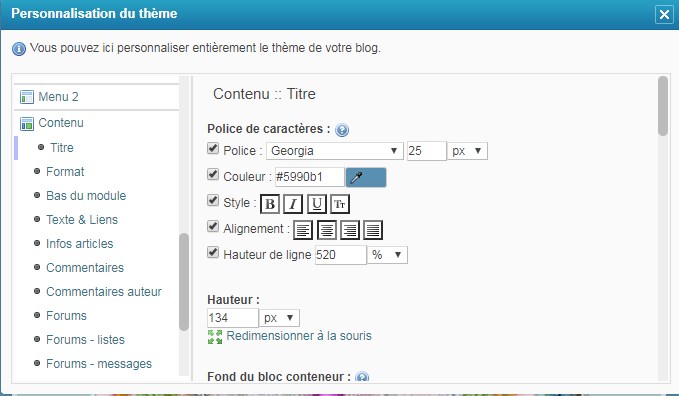Open the eyedropper color picker swatch

[366, 177]
